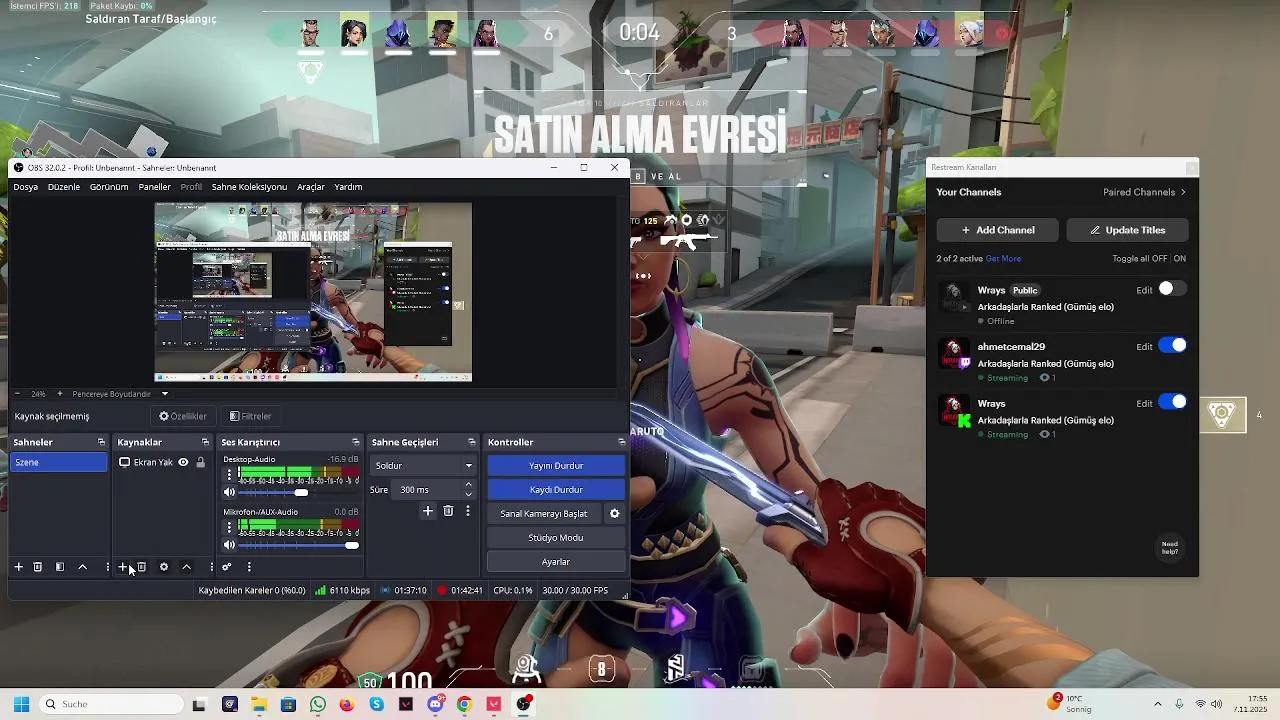The width and height of the screenshot is (1280, 720).
Task: Undock the Ses Karıştırıcı panel
Action: click(x=355, y=442)
